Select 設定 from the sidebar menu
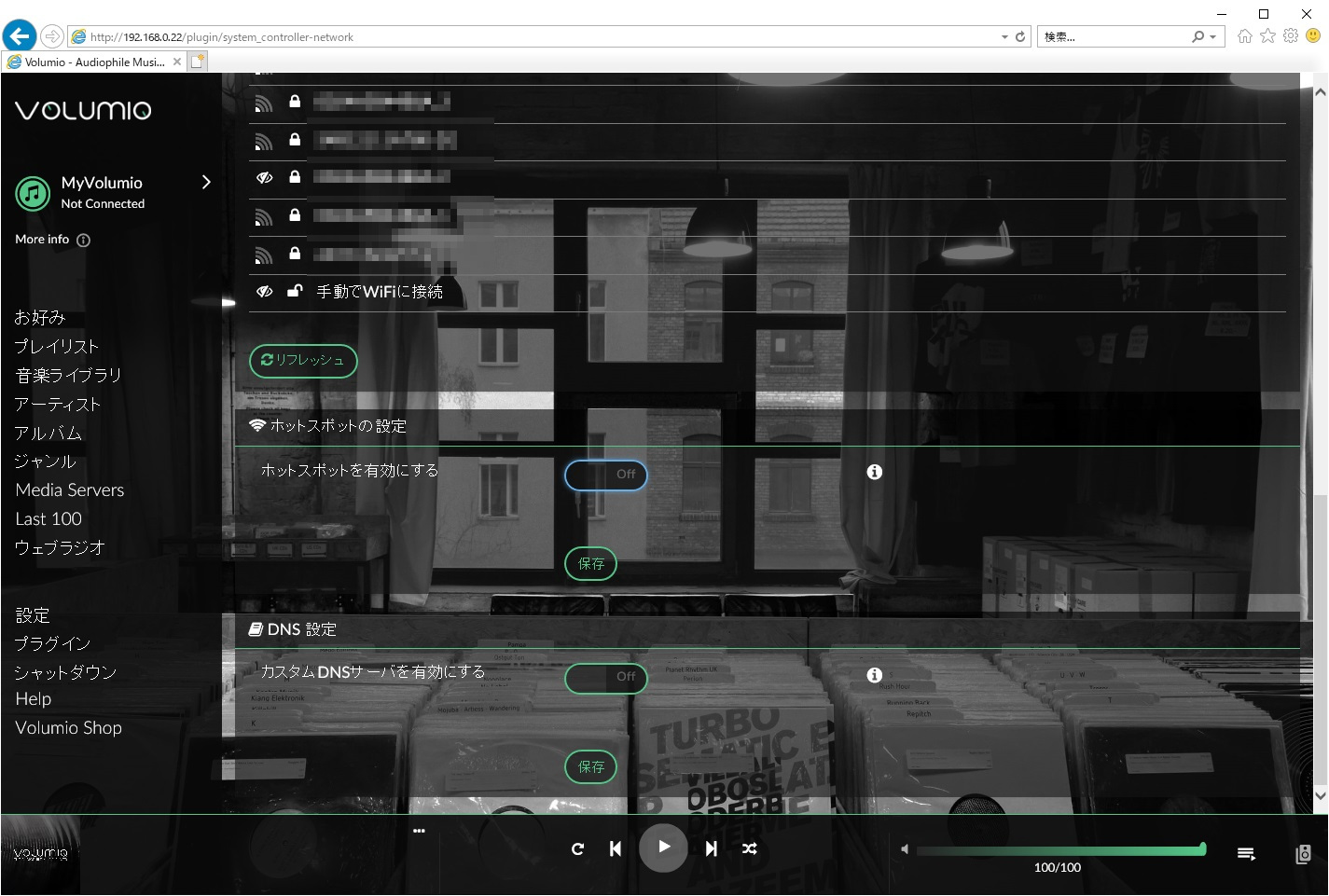 pyautogui.click(x=32, y=614)
